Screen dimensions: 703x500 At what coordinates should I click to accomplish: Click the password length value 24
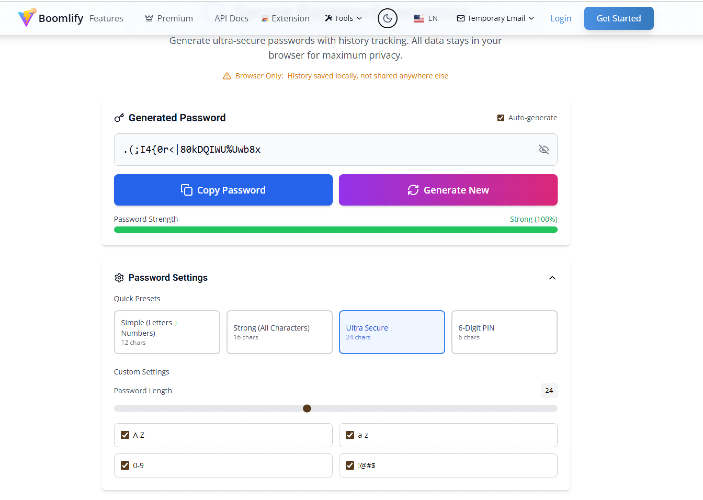coord(549,391)
